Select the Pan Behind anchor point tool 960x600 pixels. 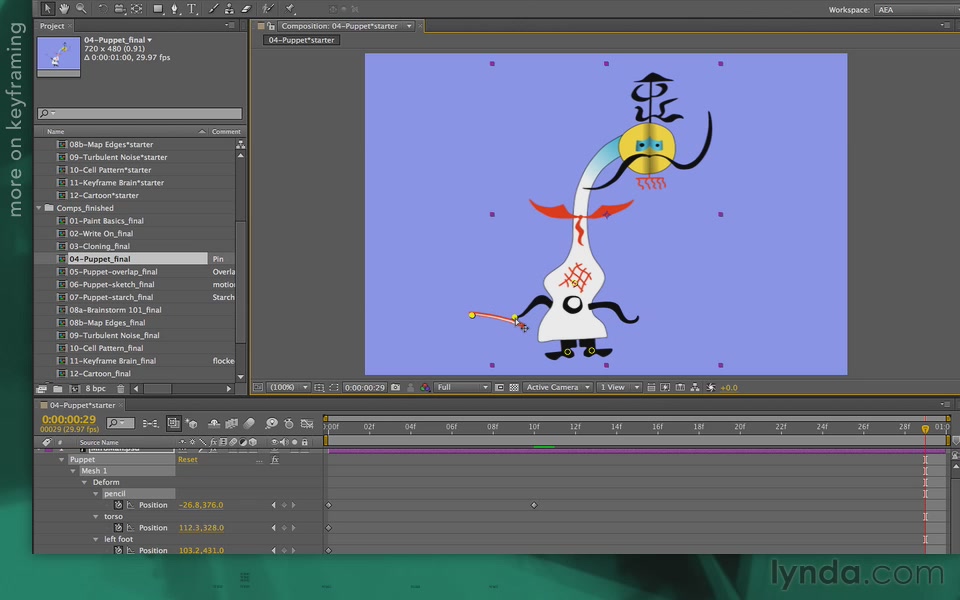pos(137,9)
